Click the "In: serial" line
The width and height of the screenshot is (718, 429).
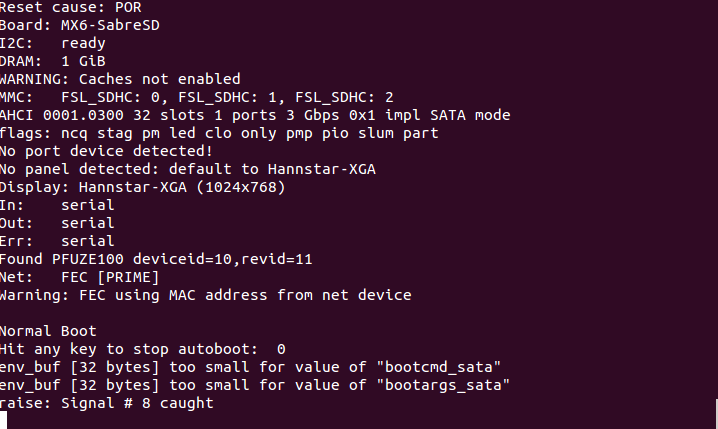(57, 205)
